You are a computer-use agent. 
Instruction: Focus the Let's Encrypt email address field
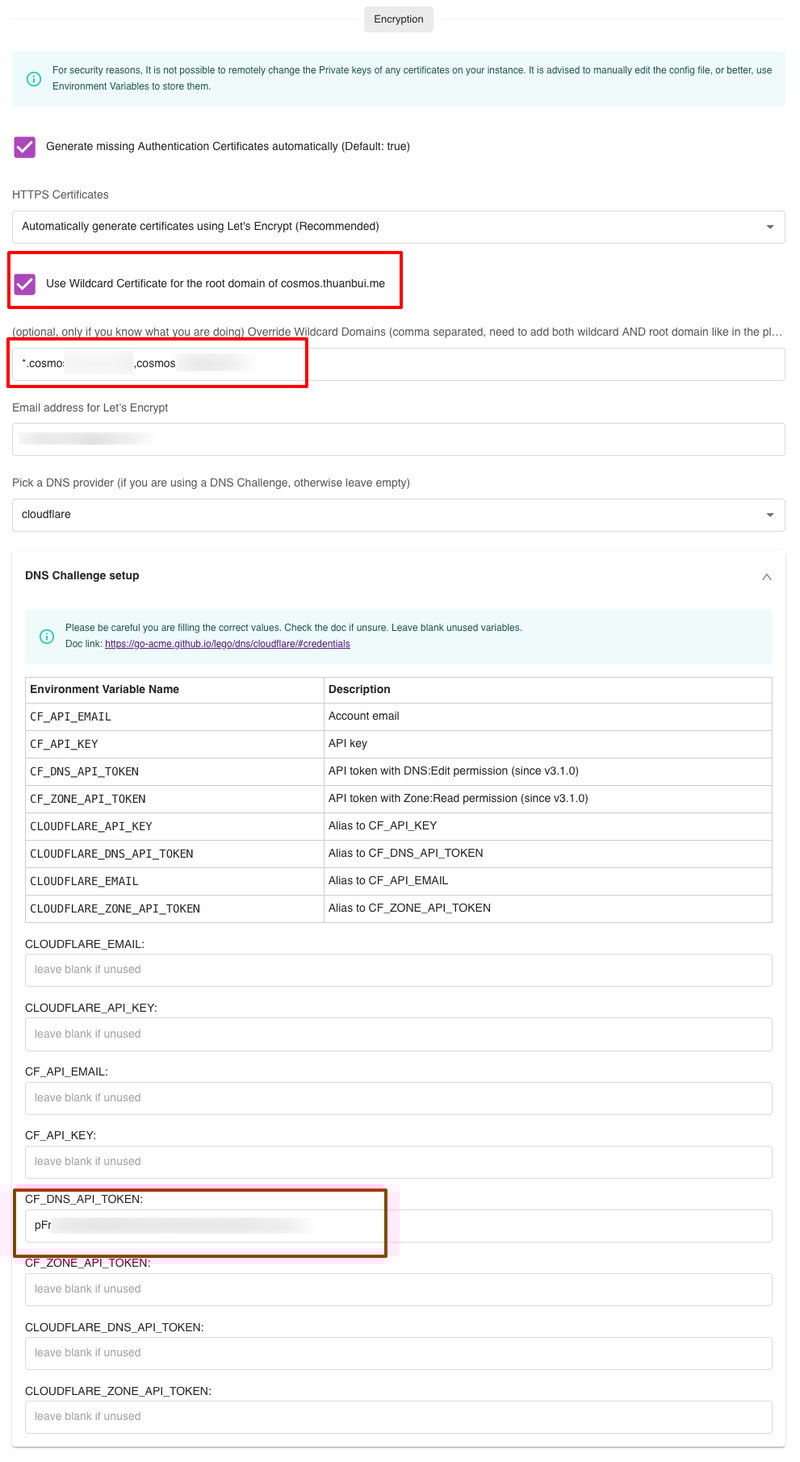coord(398,439)
